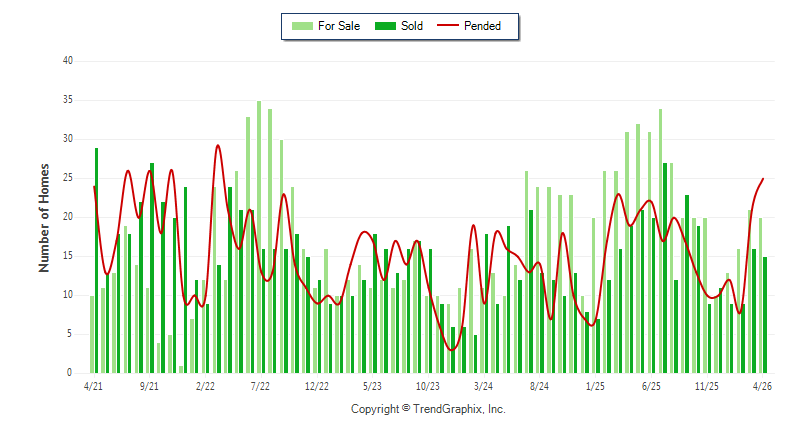Click the Number of Homes axis title
800x434 pixels.
[x=44, y=218]
